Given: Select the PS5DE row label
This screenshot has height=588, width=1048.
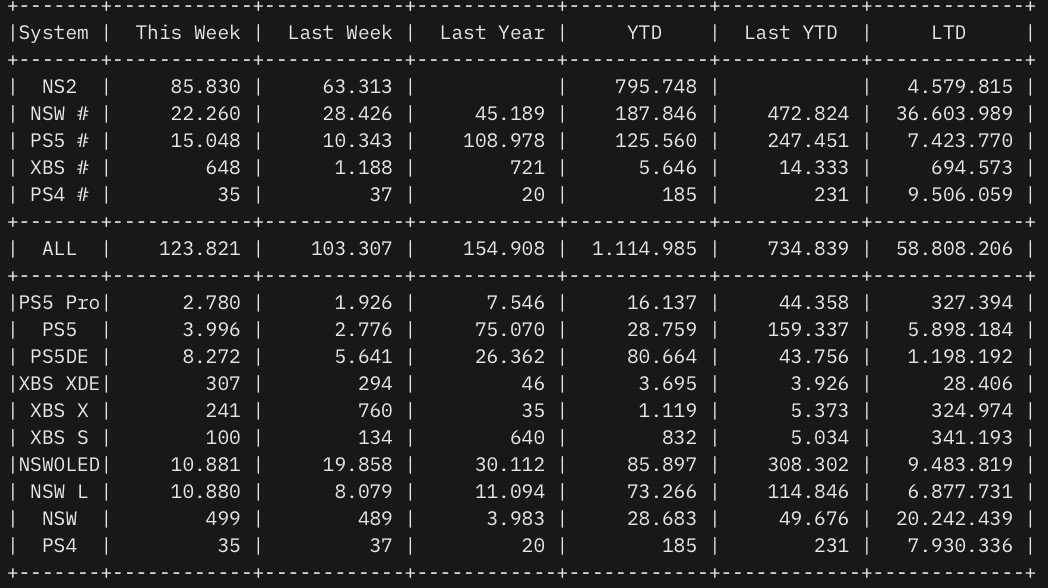Looking at the screenshot, I should 59,356.
